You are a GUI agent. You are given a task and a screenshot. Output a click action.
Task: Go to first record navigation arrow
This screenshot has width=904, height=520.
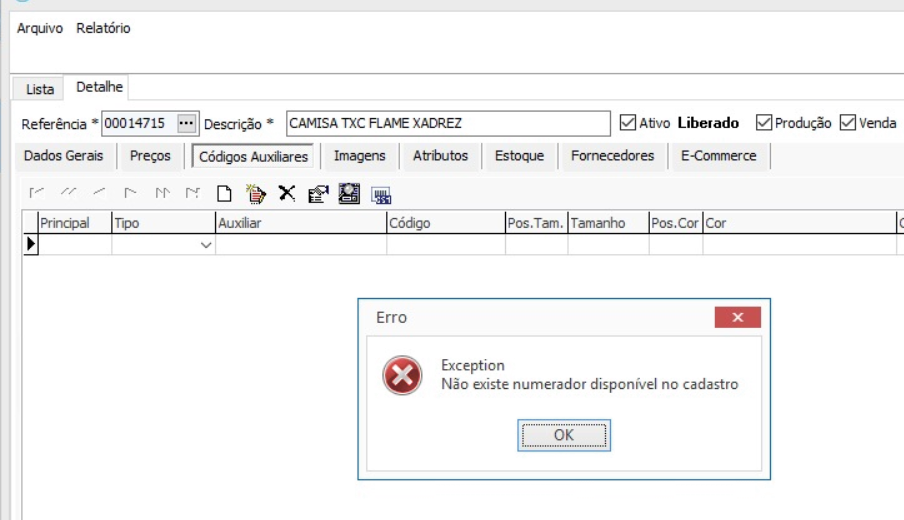pyautogui.click(x=37, y=194)
